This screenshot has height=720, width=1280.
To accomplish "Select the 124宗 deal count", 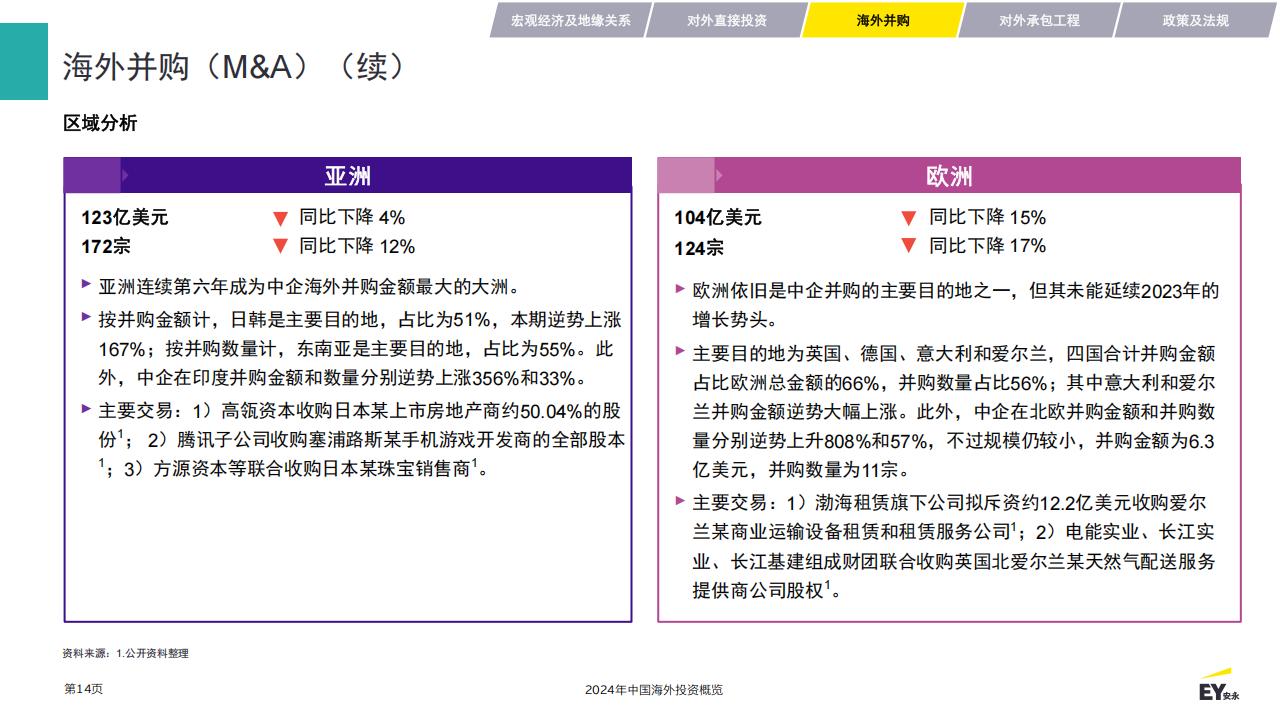I will pyautogui.click(x=699, y=247).
